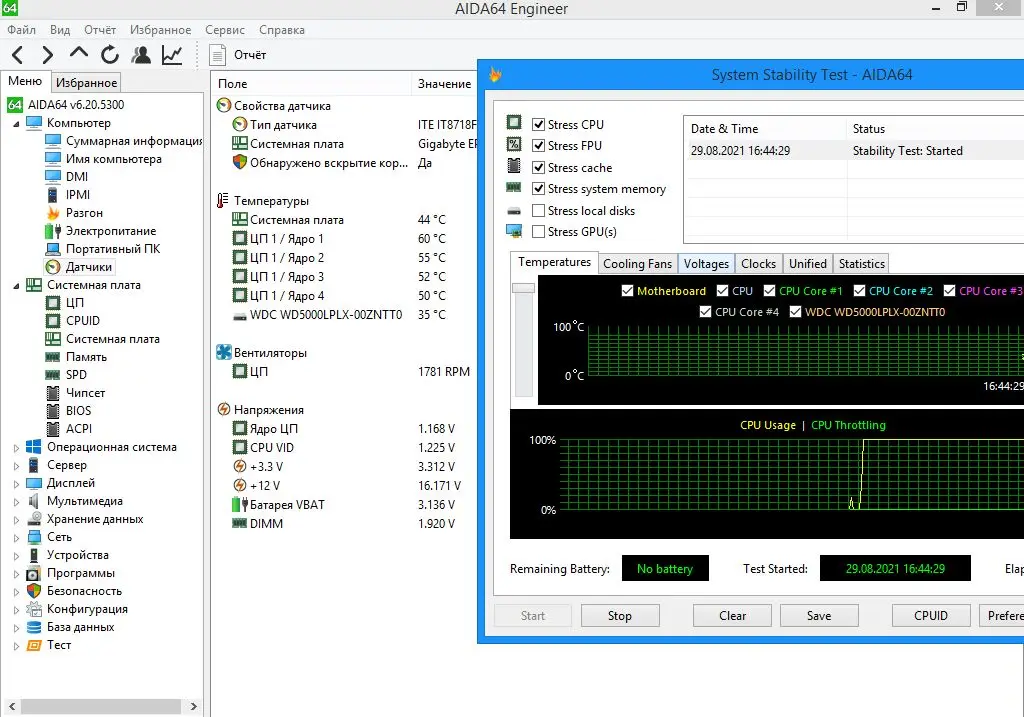Expand the Мультимедиа tree node
This screenshot has width=1024, height=717.
coord(16,501)
